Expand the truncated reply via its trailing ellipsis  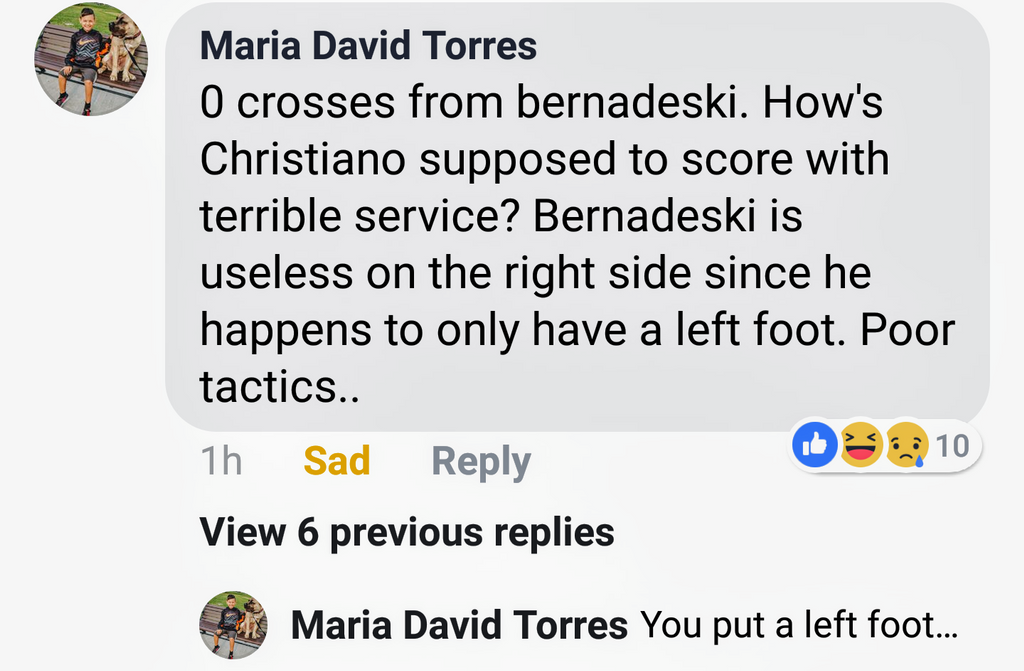(943, 626)
